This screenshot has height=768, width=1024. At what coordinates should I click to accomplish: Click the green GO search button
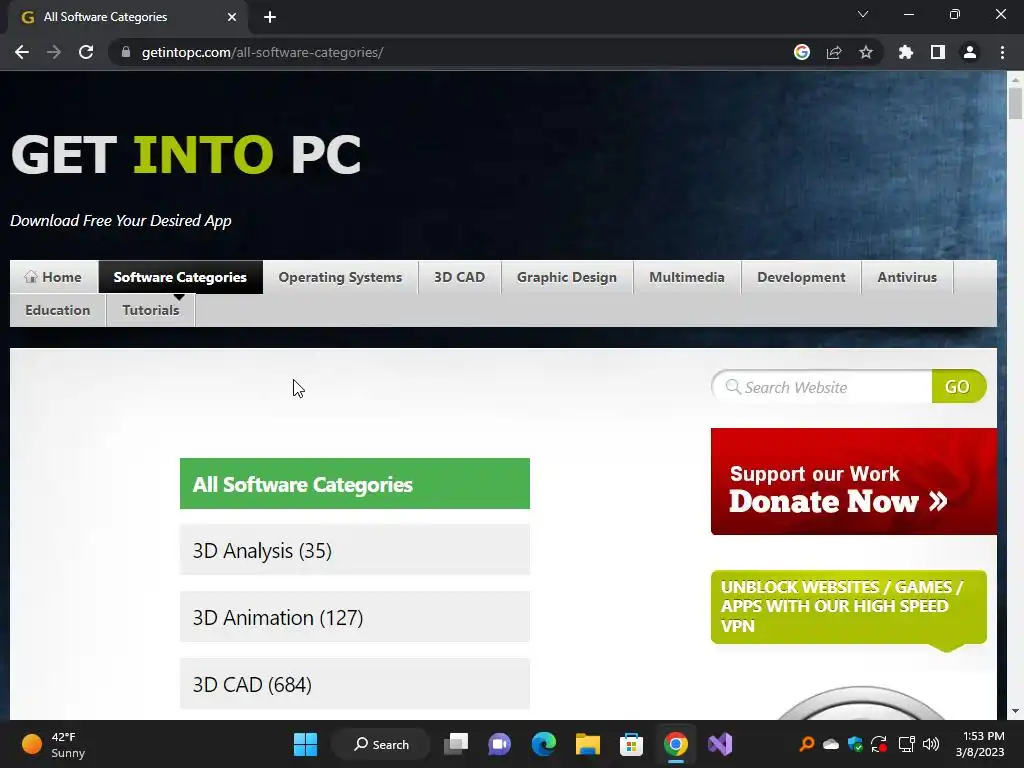coord(958,387)
